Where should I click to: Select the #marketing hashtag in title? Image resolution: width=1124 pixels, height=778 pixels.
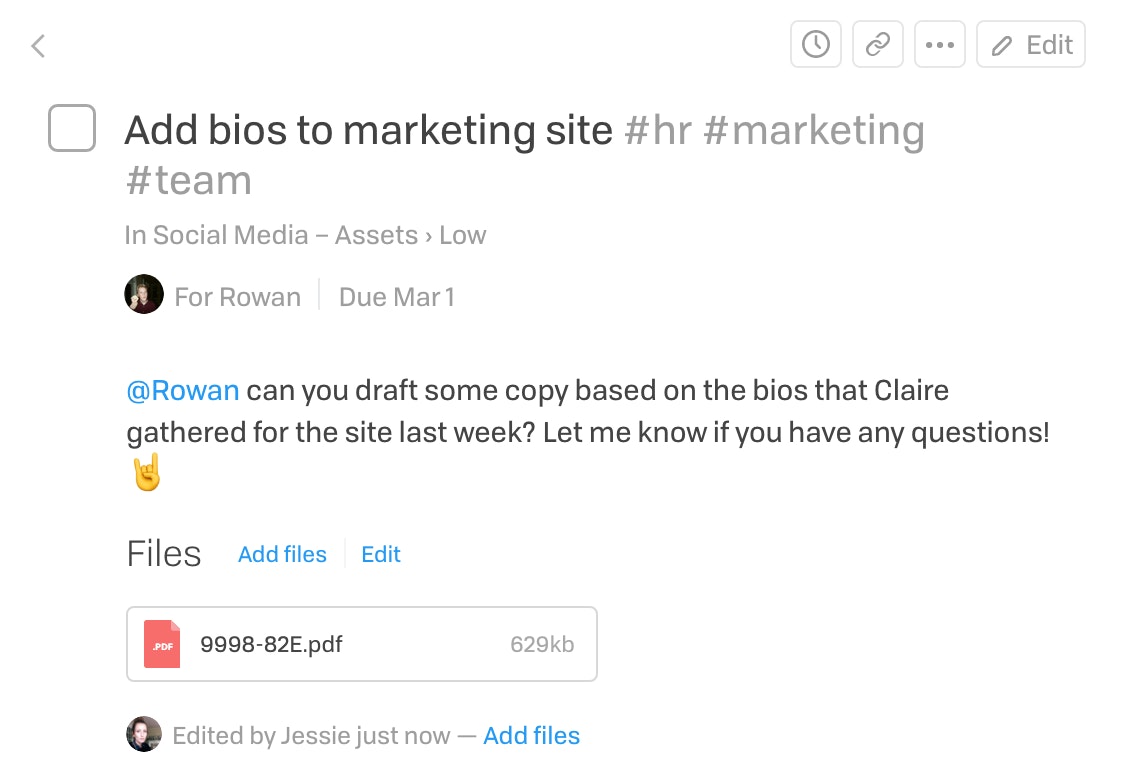tap(814, 131)
